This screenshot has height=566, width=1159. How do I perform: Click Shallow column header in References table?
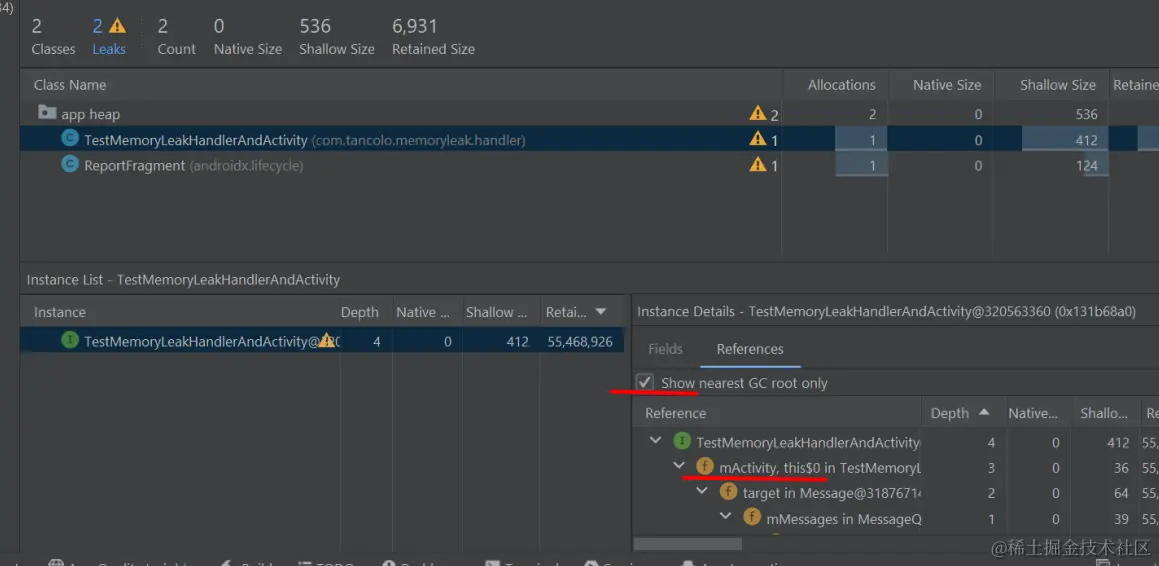(x=1104, y=413)
